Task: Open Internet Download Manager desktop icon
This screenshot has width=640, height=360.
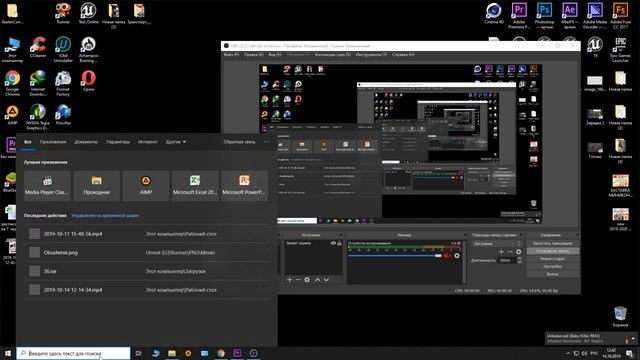Action: click(x=38, y=83)
